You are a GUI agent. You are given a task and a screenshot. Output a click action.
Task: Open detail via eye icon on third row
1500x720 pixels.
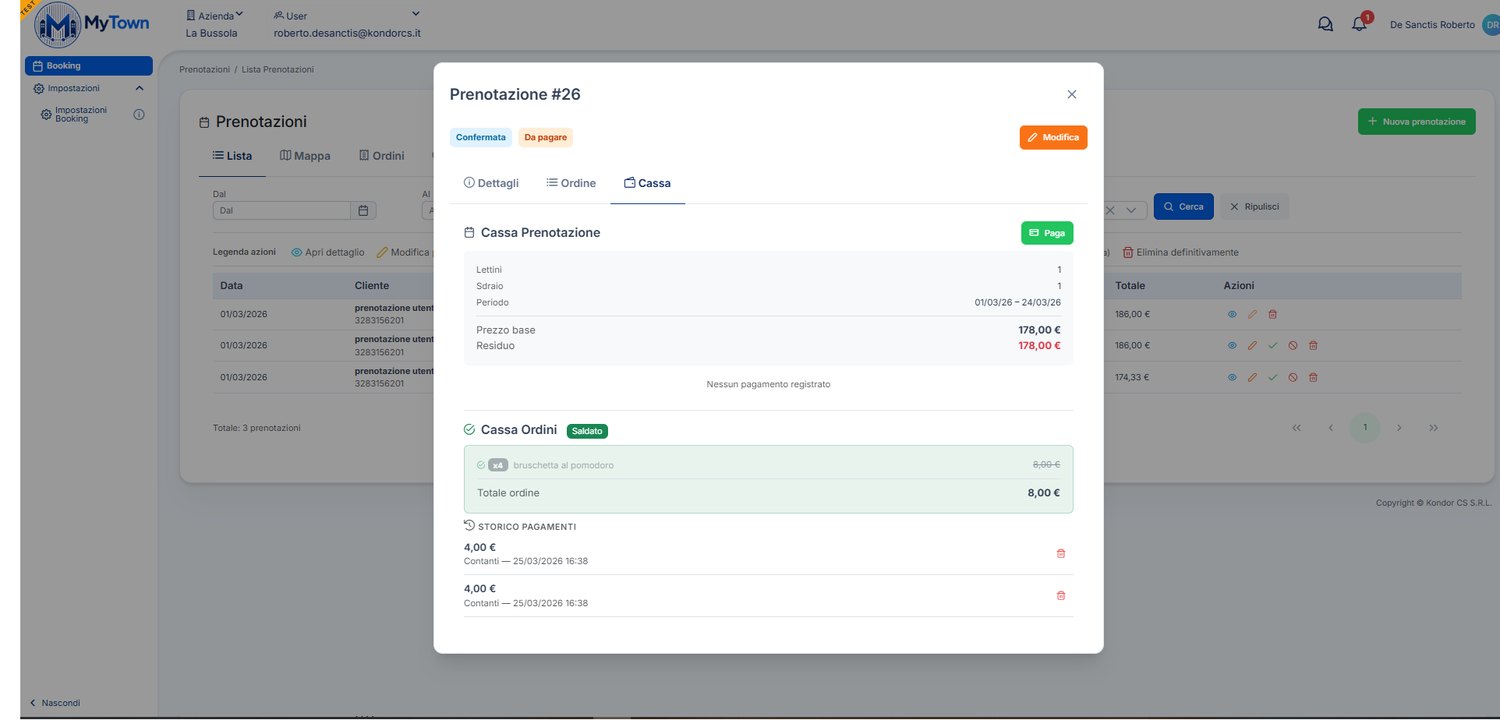[1232, 377]
